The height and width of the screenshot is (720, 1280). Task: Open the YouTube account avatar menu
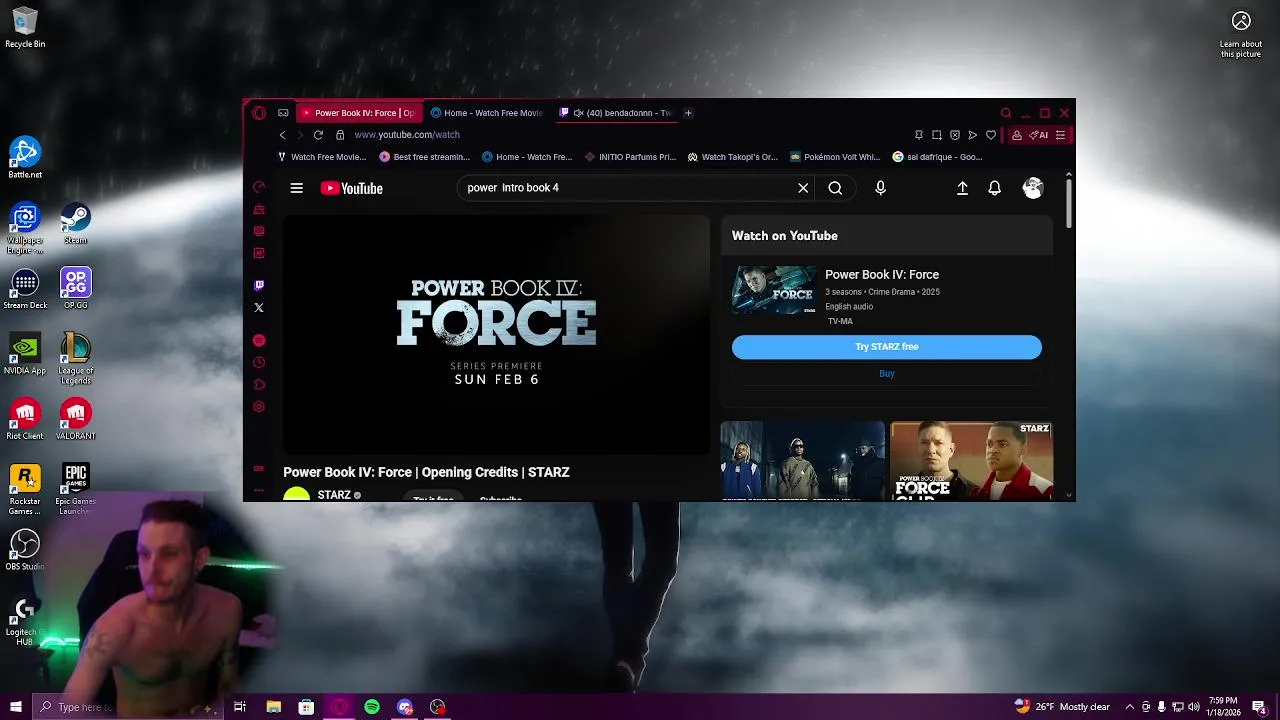[x=1033, y=188]
